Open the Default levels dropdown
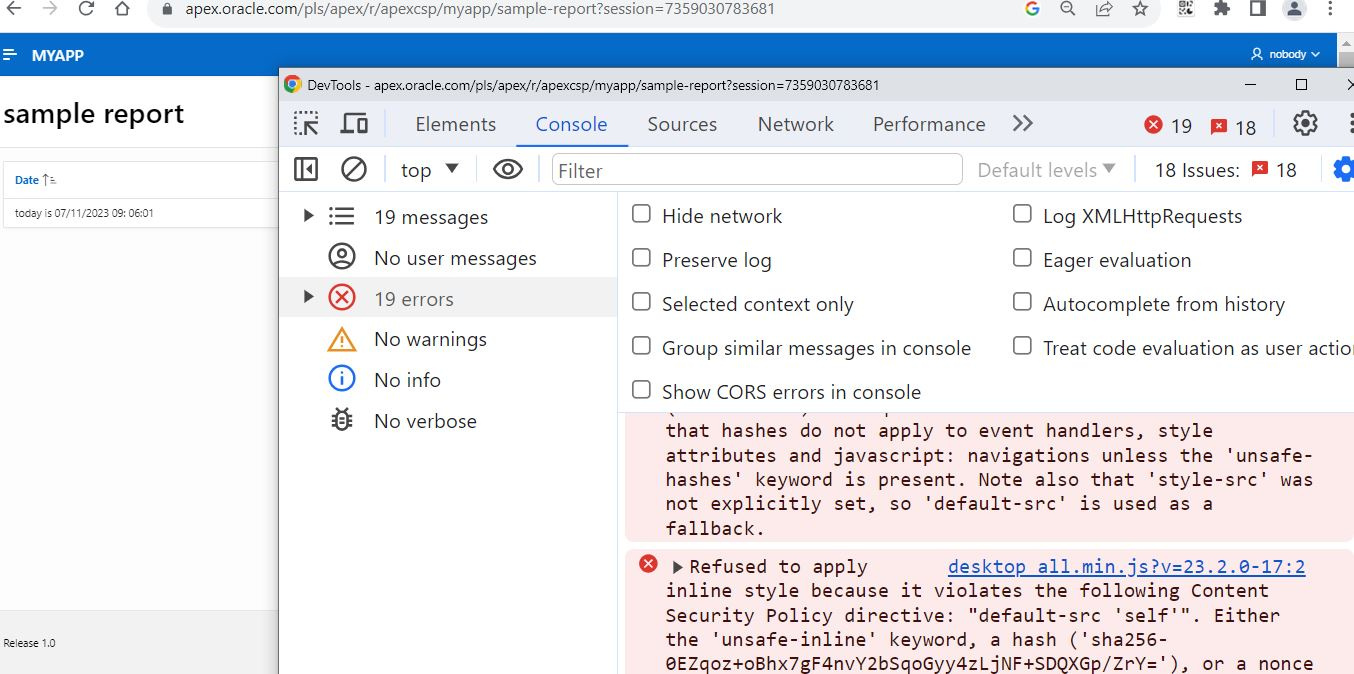This screenshot has width=1354, height=674. [1046, 170]
